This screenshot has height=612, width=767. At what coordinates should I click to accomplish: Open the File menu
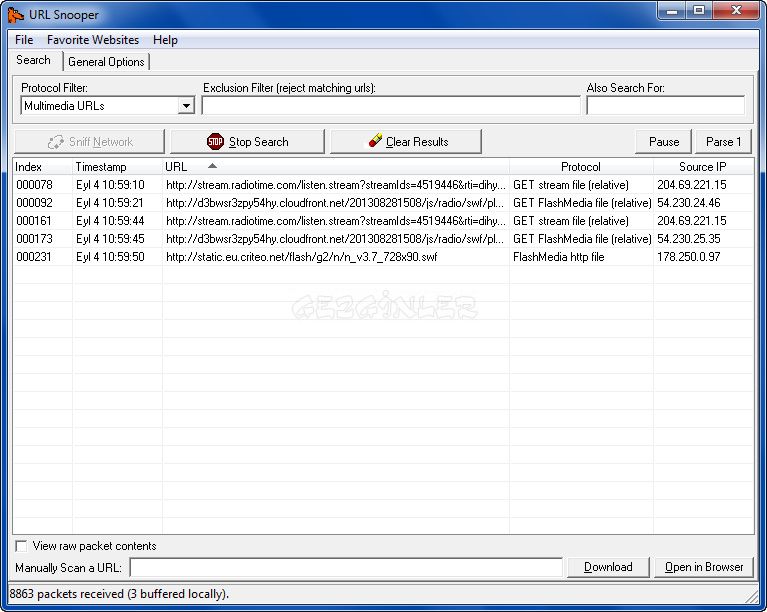coord(24,40)
